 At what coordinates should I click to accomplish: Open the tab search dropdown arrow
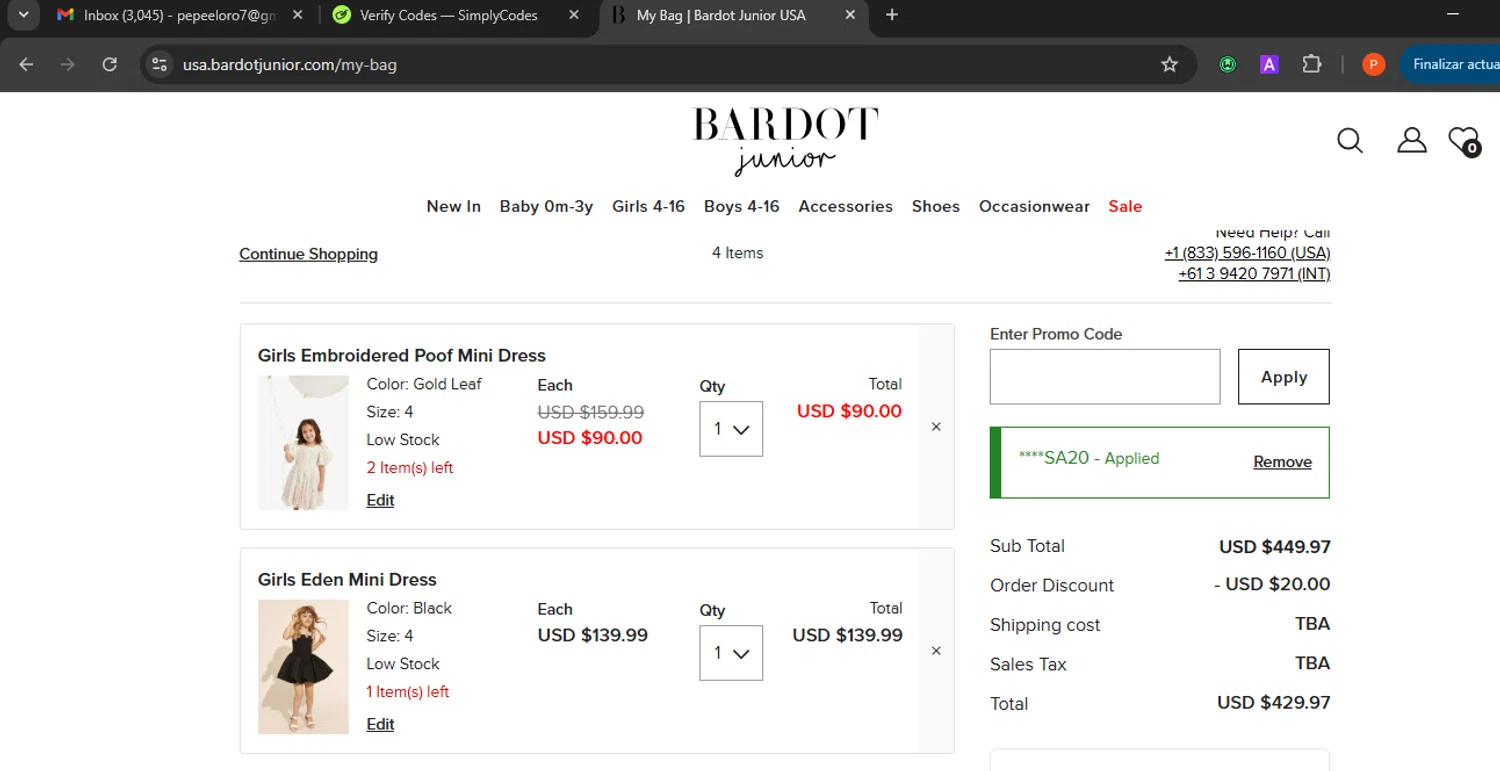(x=23, y=15)
